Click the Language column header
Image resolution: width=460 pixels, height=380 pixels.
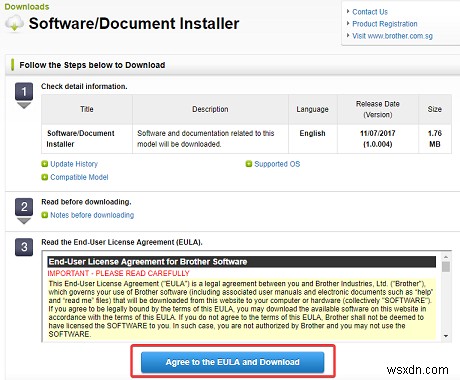313,109
